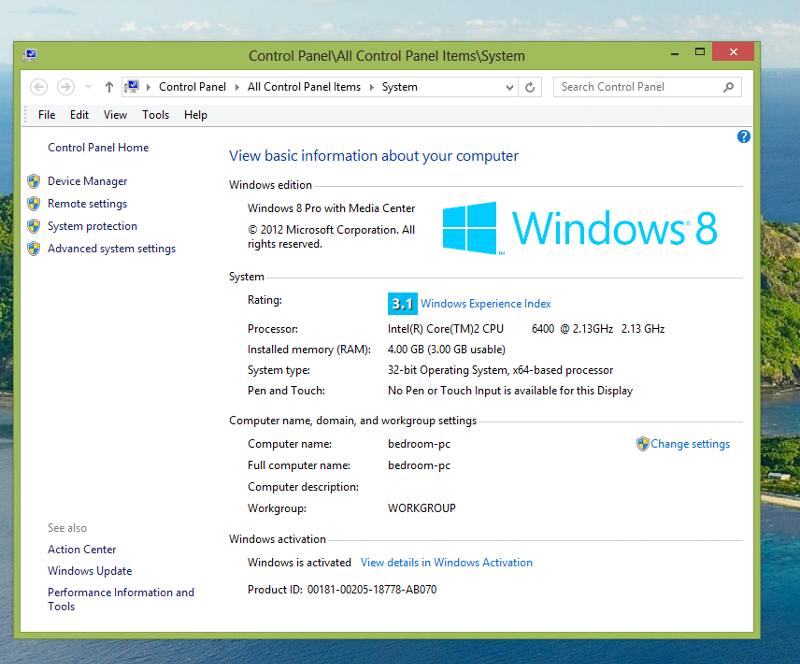Click the Windows 8 Pro with Media Center text

pos(331,208)
